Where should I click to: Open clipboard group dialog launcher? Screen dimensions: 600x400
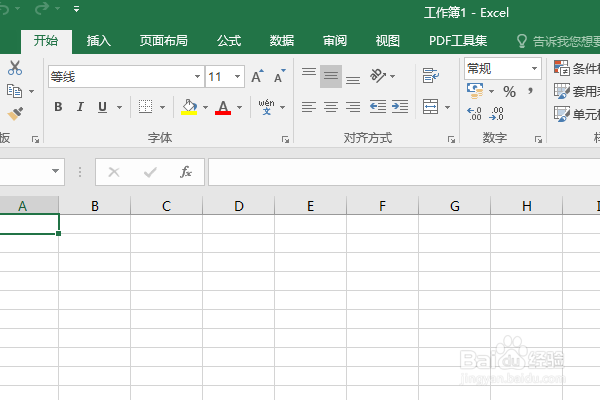[x=36, y=140]
